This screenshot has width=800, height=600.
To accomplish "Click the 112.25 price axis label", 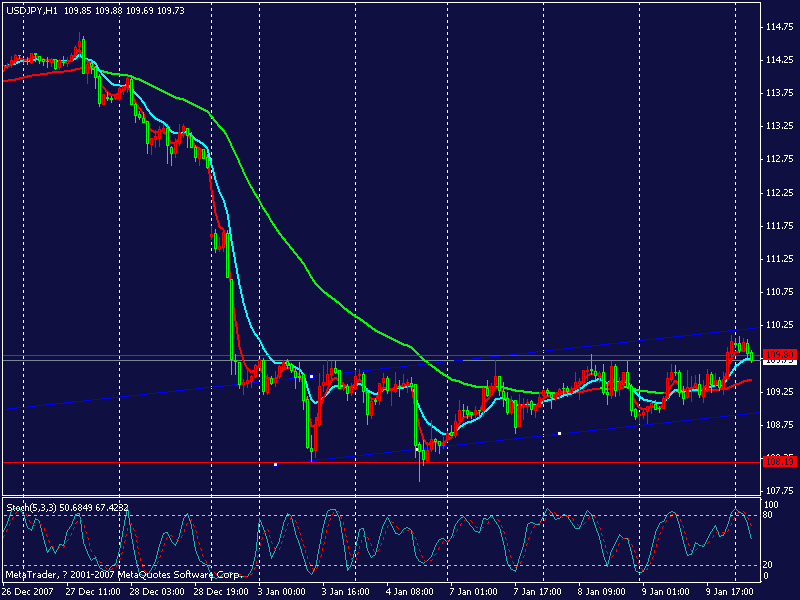I will (780, 193).
